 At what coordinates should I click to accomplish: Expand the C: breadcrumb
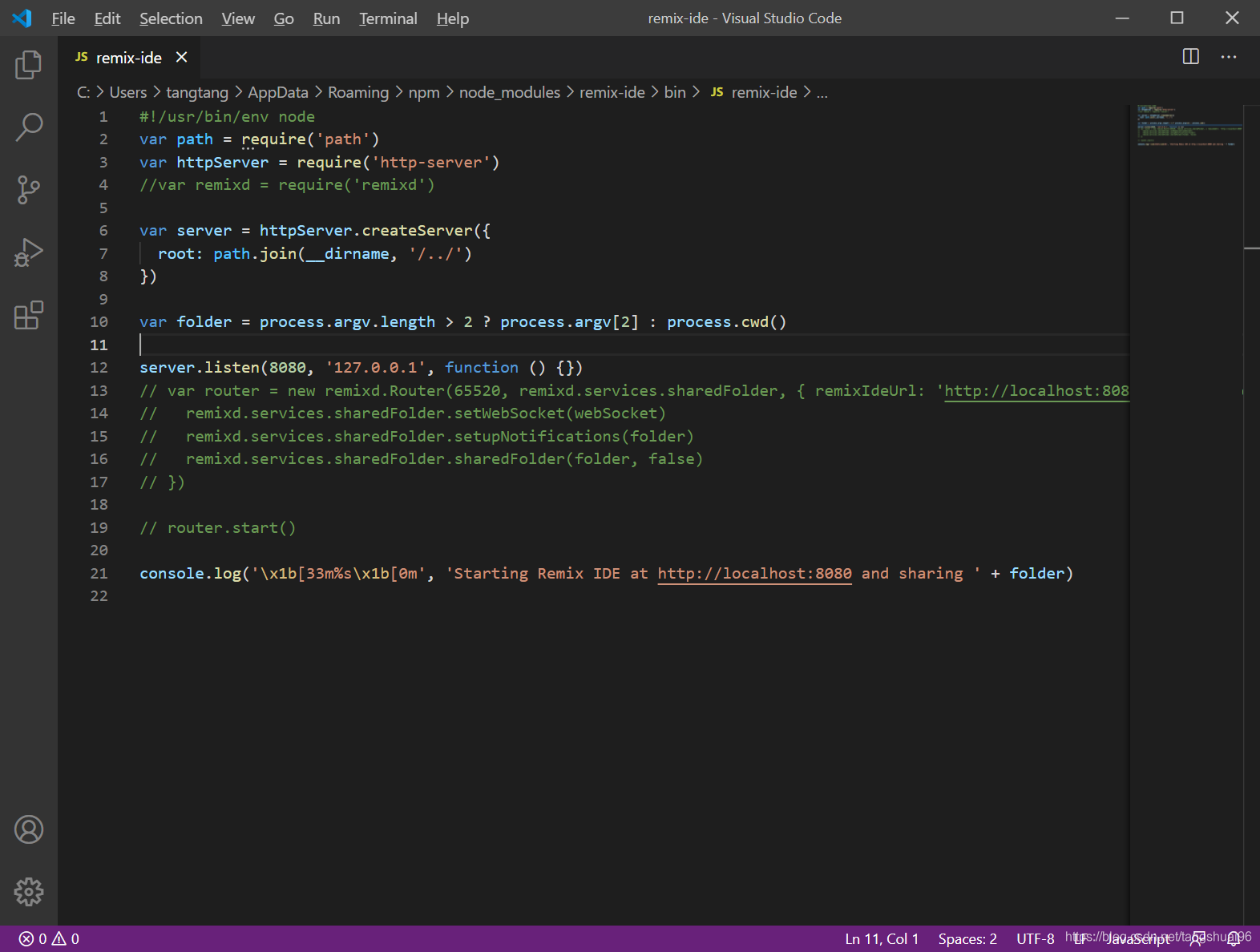[x=83, y=92]
